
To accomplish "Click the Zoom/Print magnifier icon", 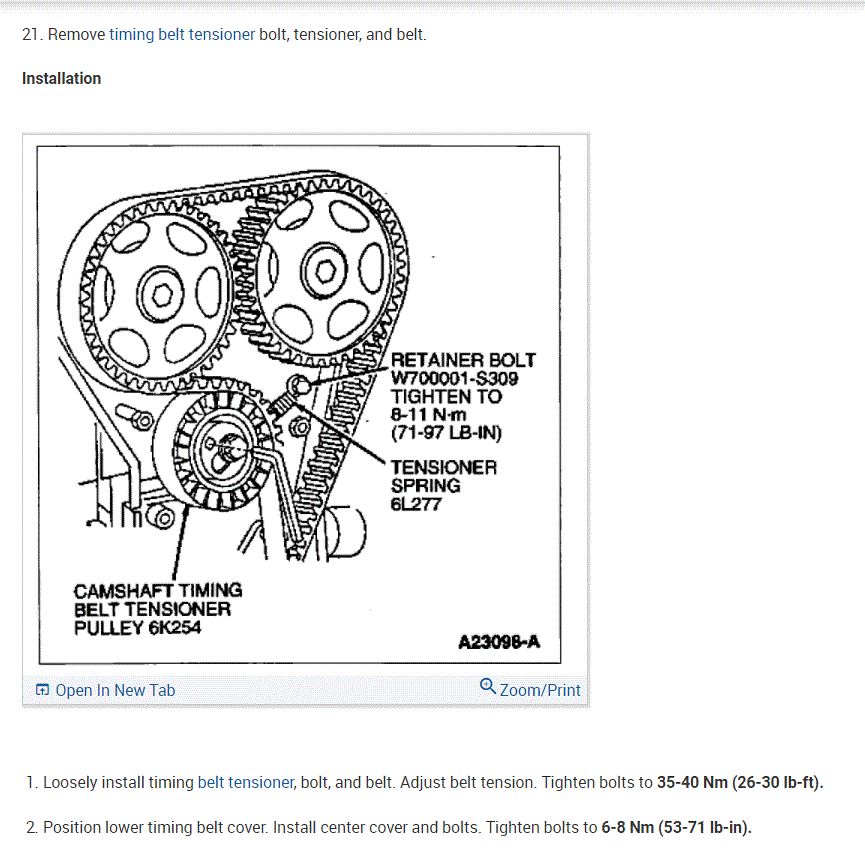I will pyautogui.click(x=488, y=686).
